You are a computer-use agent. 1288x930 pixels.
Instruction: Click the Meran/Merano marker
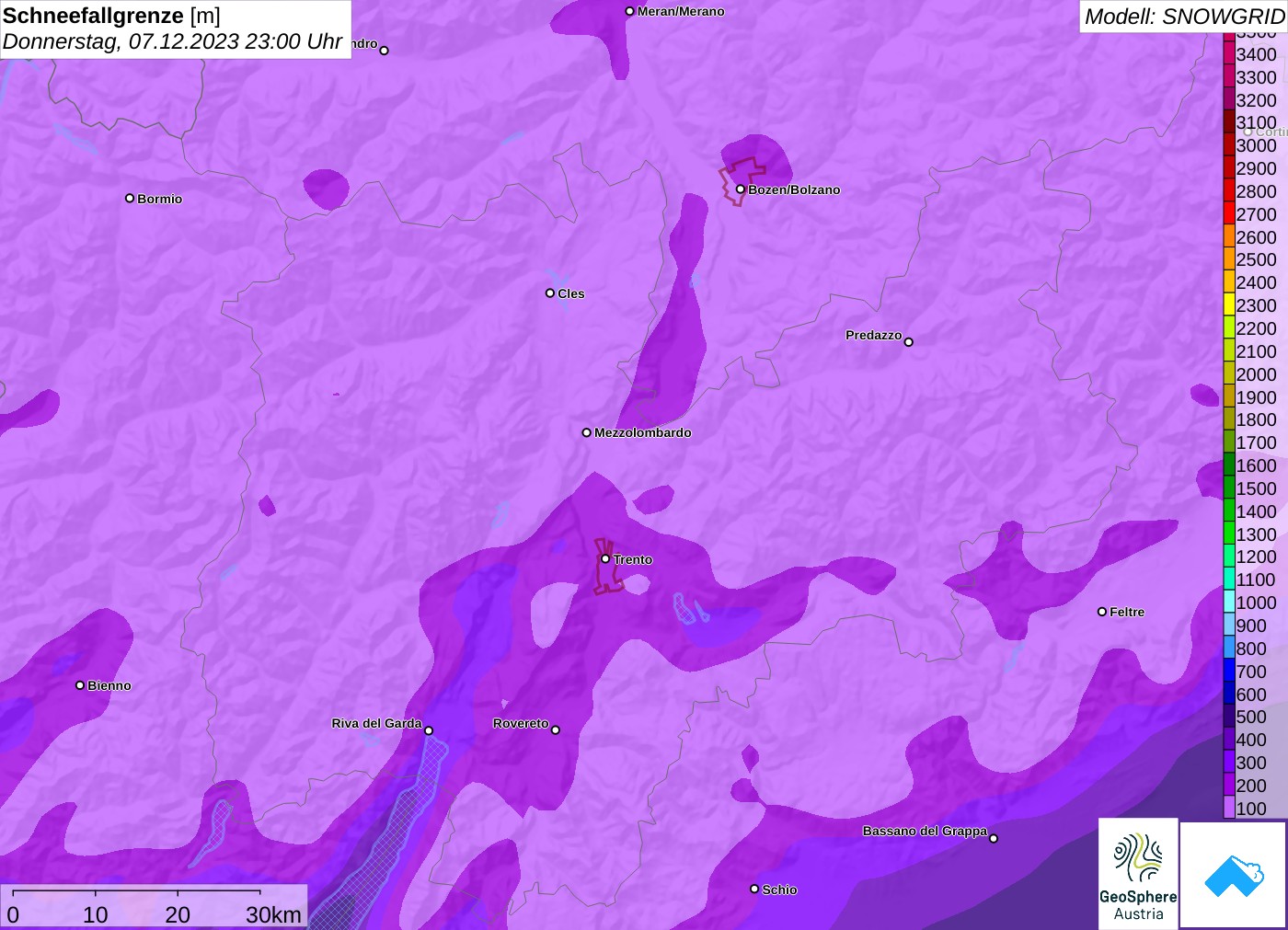(x=629, y=11)
